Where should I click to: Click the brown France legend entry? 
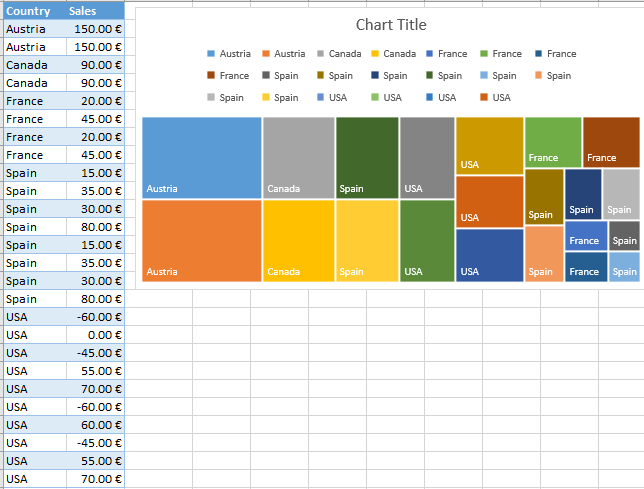click(228, 76)
